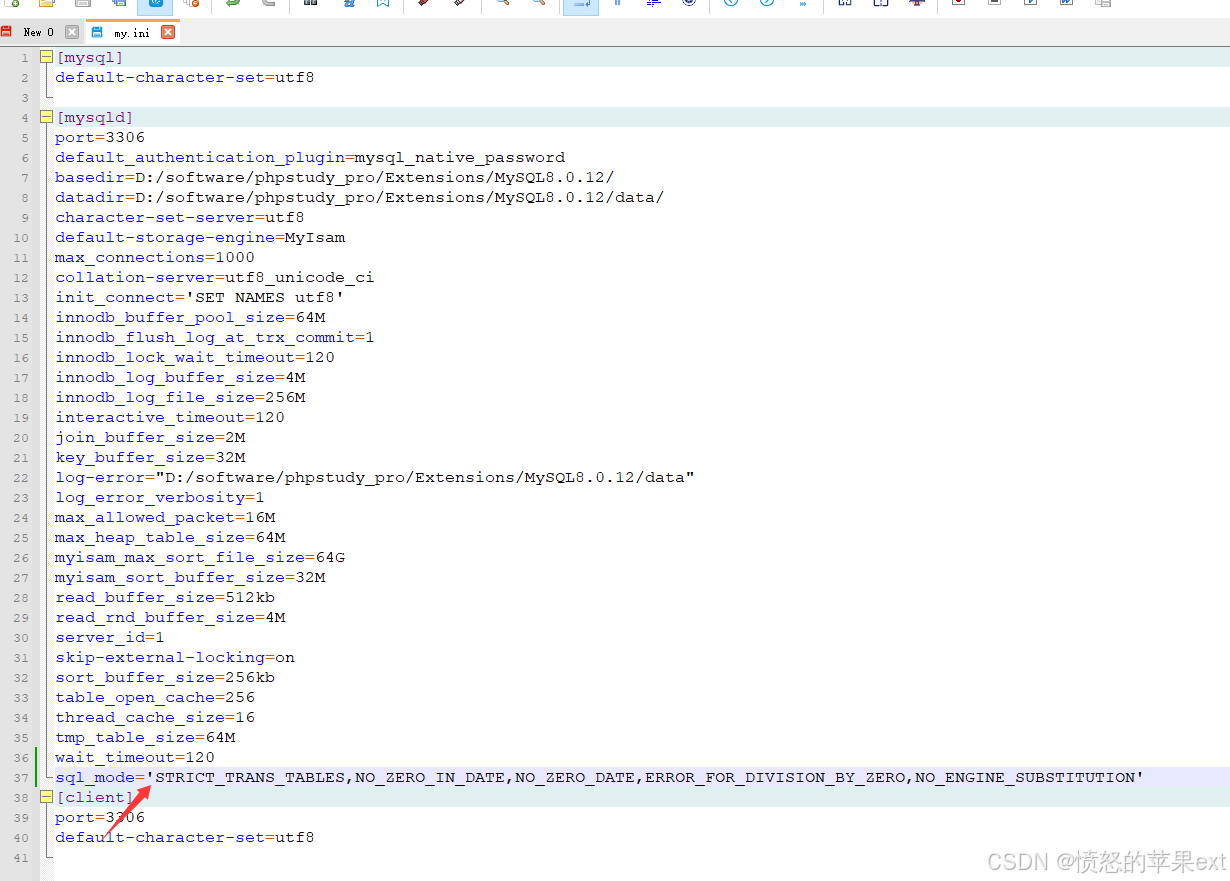This screenshot has width=1230, height=881.
Task: Click tmp_table_size=64M line
Action: (145, 737)
